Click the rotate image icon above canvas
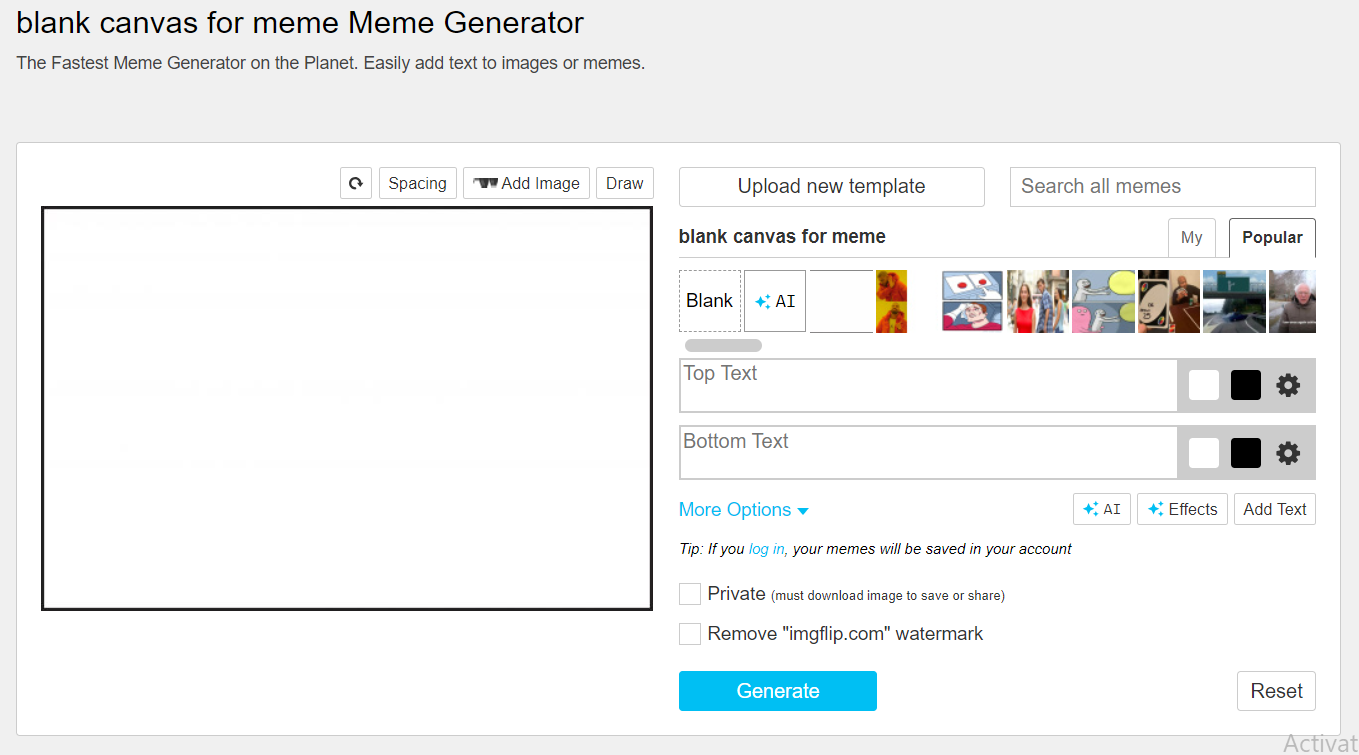This screenshot has width=1359, height=755. point(355,183)
